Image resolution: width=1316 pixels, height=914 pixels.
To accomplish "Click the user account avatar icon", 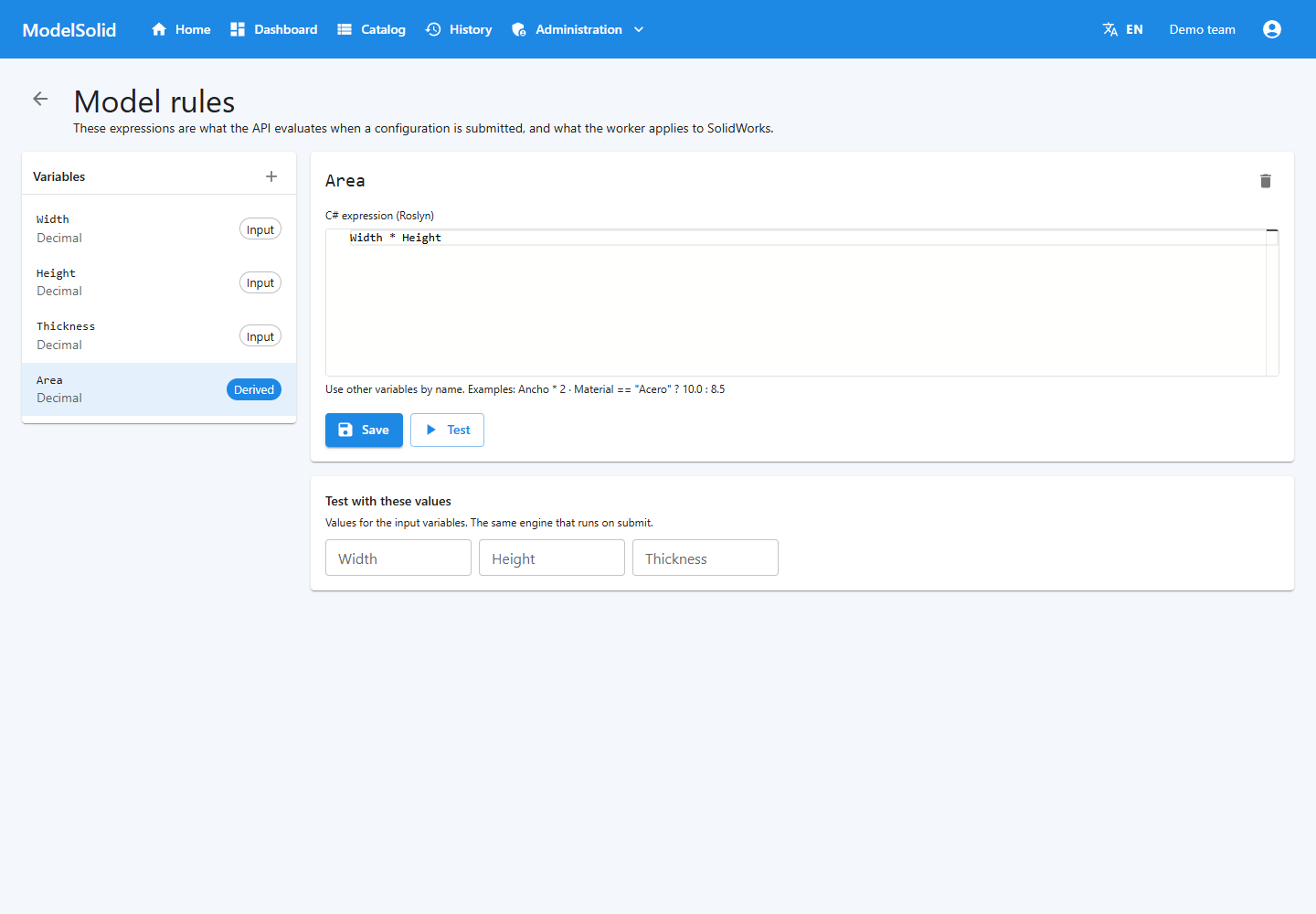I will pos(1272,29).
